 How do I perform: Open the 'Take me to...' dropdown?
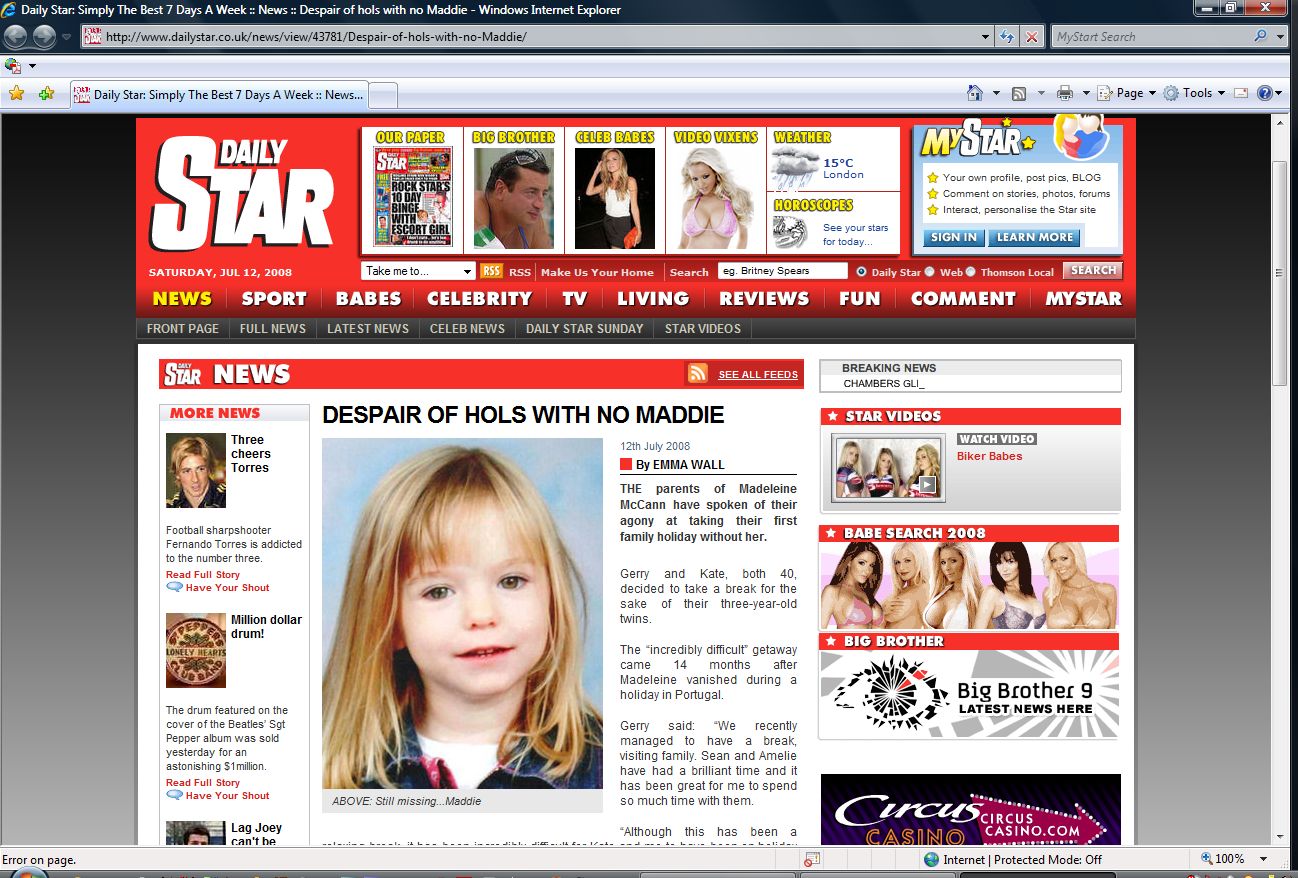pyautogui.click(x=418, y=271)
